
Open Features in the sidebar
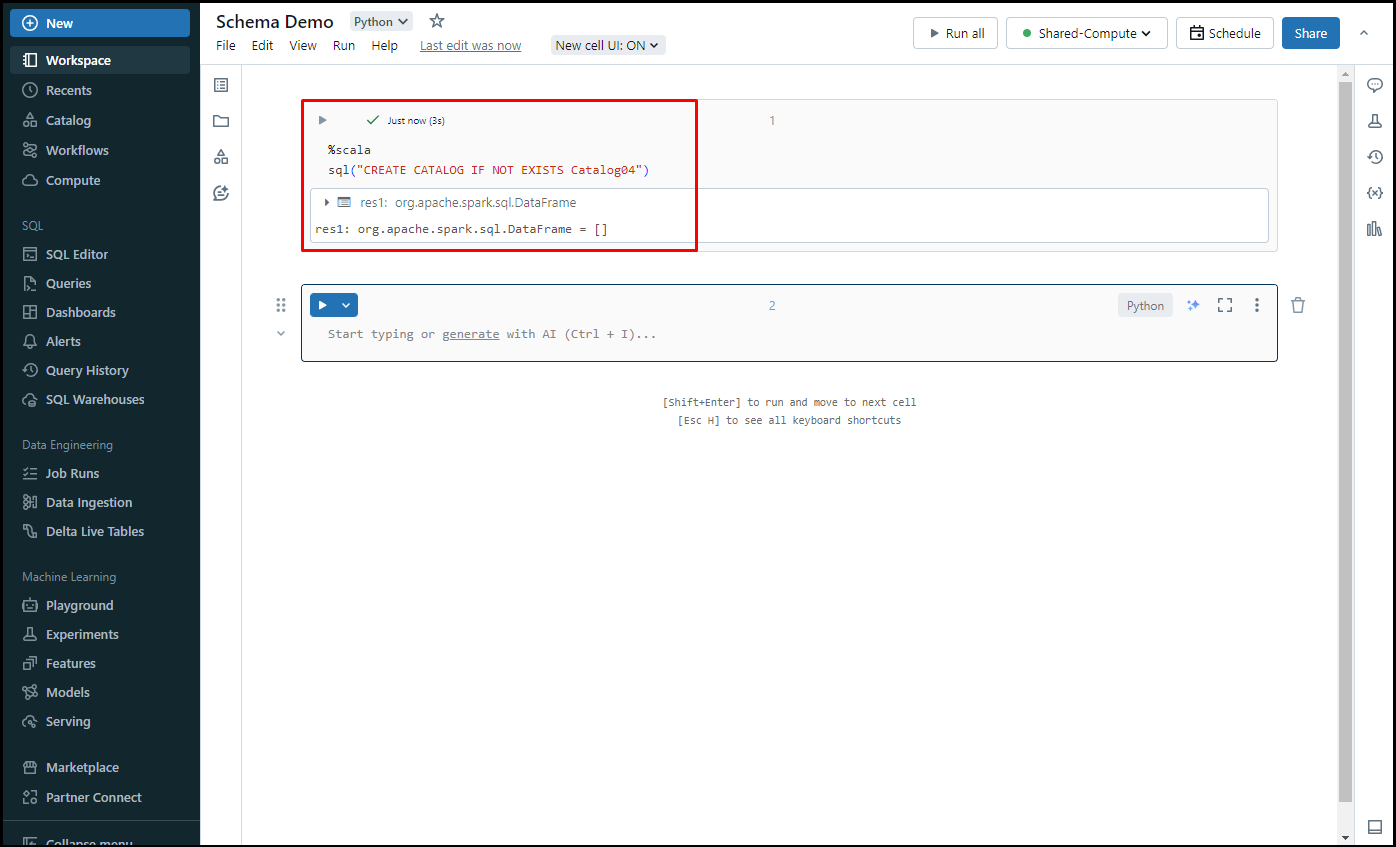click(100, 663)
